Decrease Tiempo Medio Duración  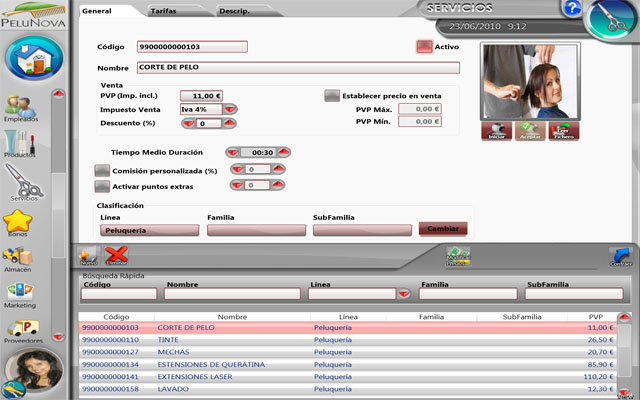233,153
